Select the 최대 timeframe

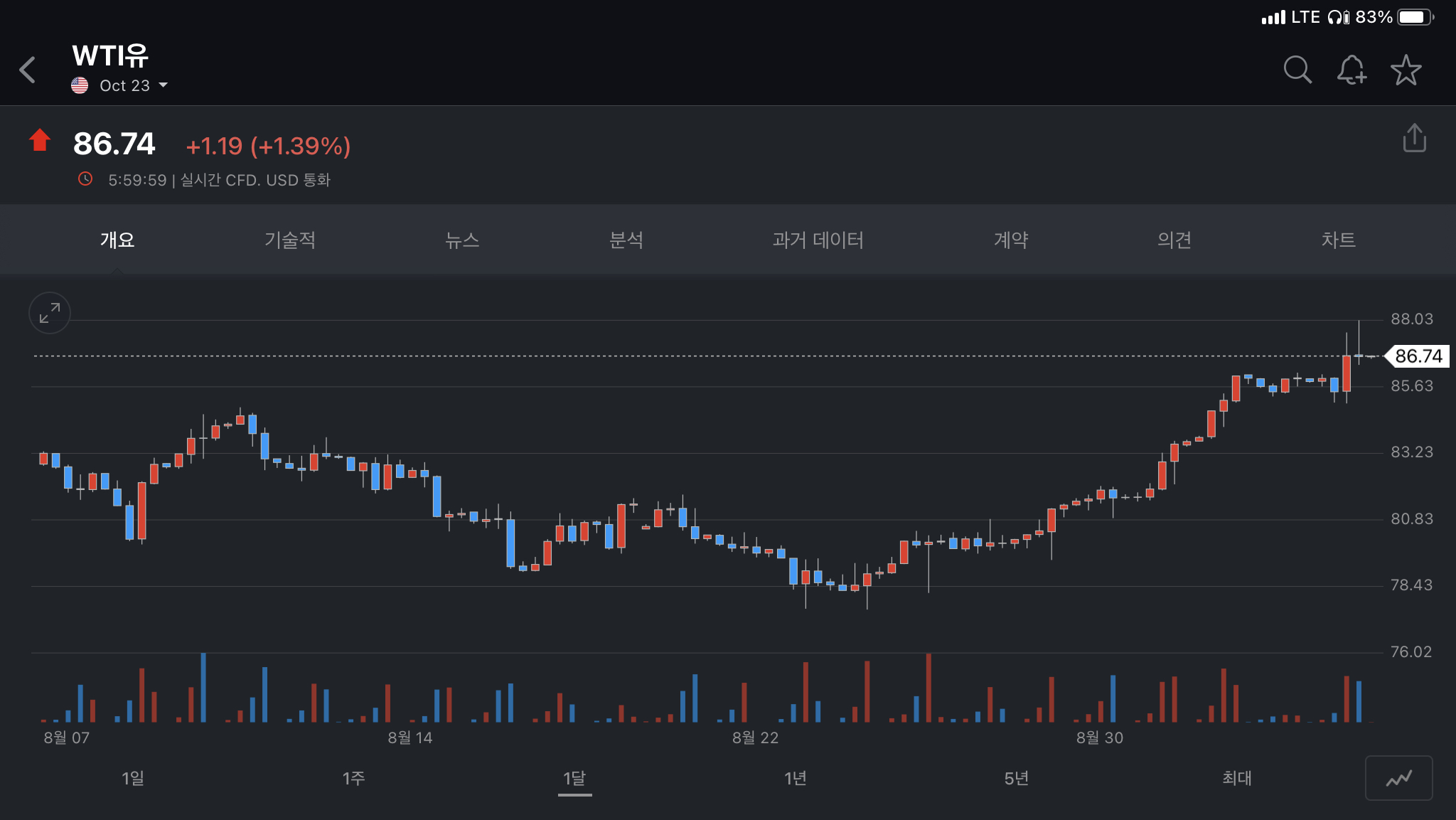coord(1237,778)
